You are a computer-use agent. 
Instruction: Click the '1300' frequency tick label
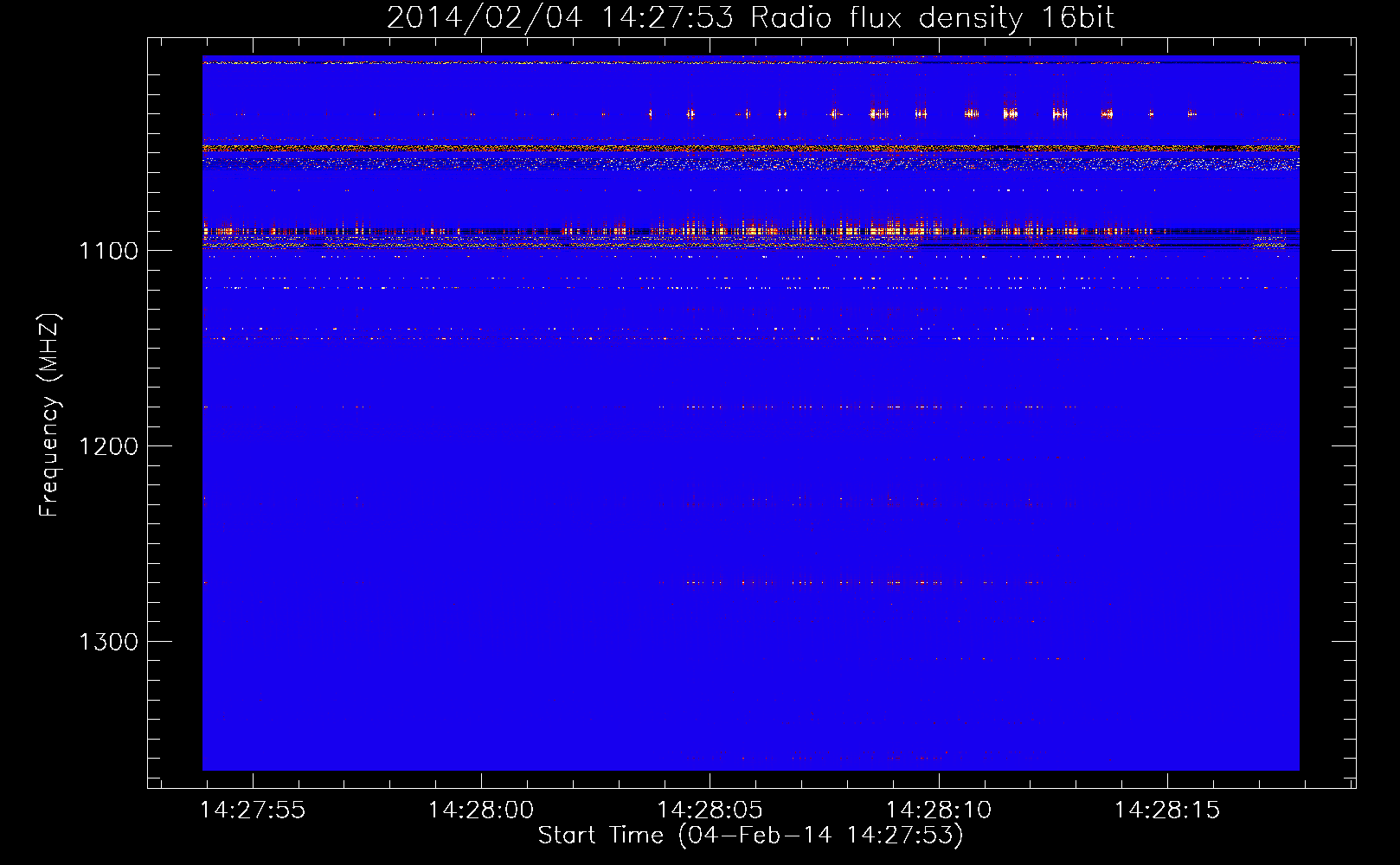click(108, 642)
